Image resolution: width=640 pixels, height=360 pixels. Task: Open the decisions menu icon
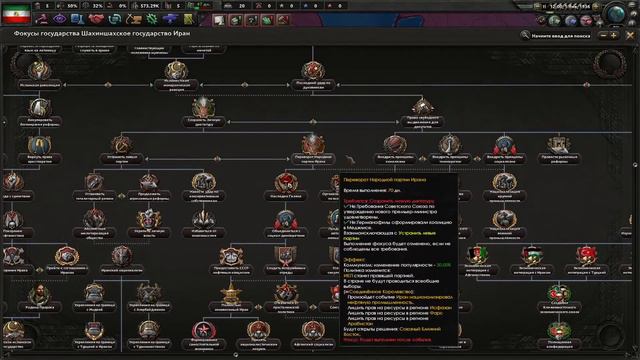pyautogui.click(x=42, y=19)
